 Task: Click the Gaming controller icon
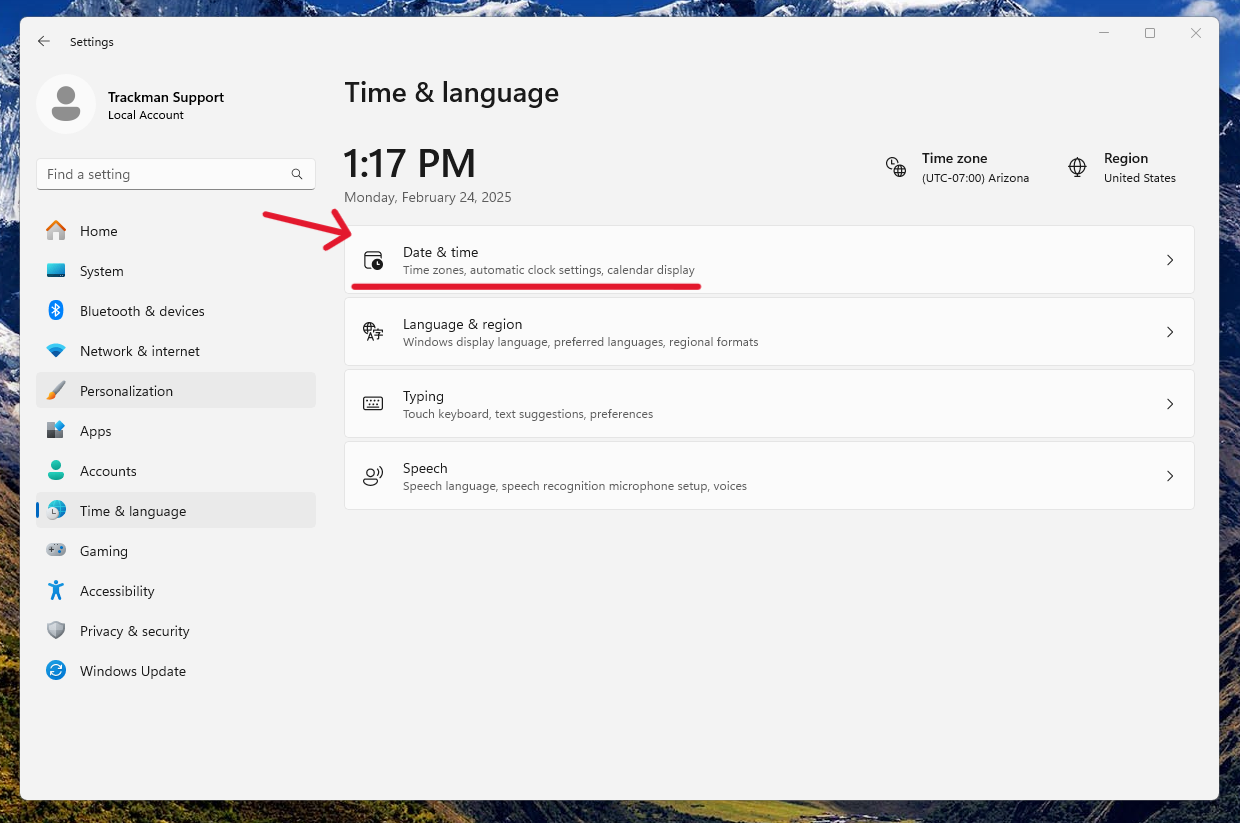point(57,551)
